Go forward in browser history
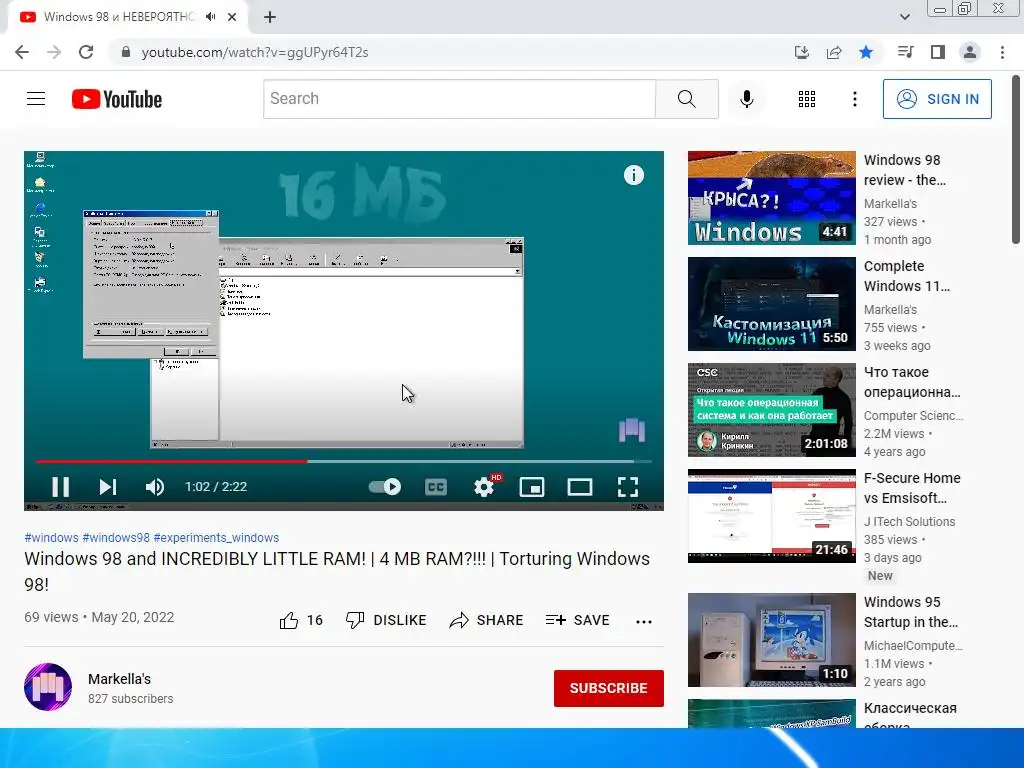The width and height of the screenshot is (1024, 768). (54, 52)
